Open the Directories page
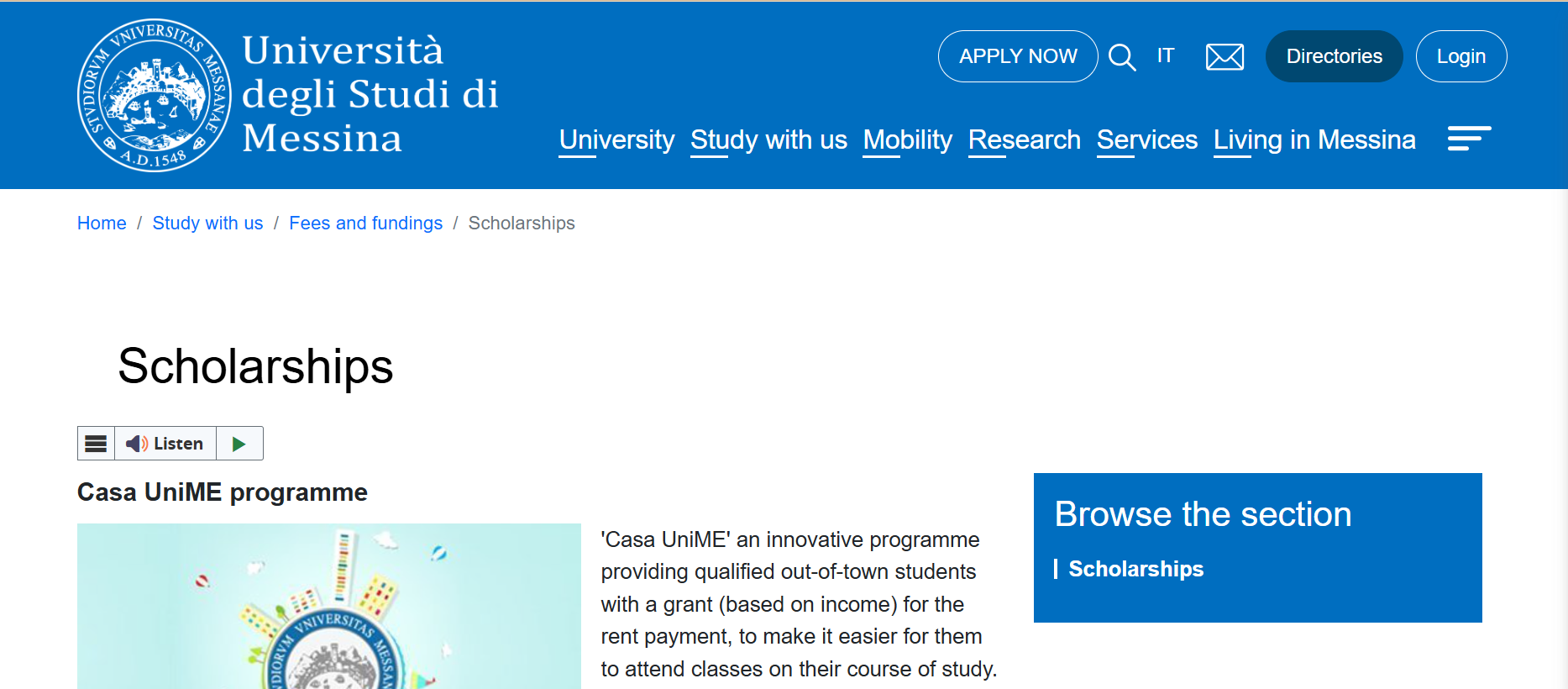Image resolution: width=1568 pixels, height=689 pixels. [1334, 55]
